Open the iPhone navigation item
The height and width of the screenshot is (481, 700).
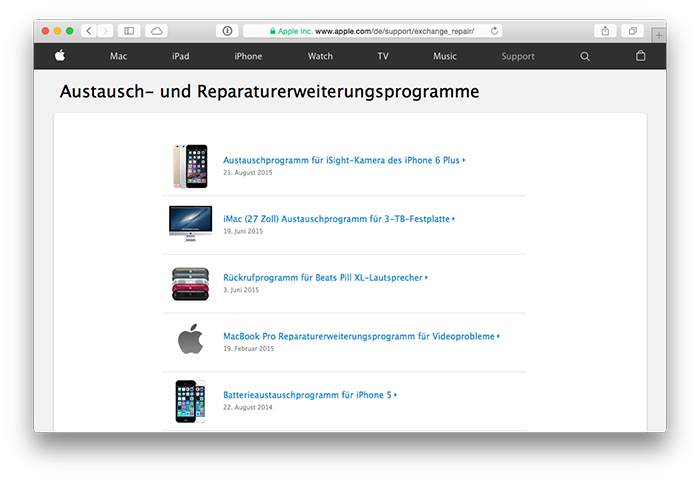(248, 56)
